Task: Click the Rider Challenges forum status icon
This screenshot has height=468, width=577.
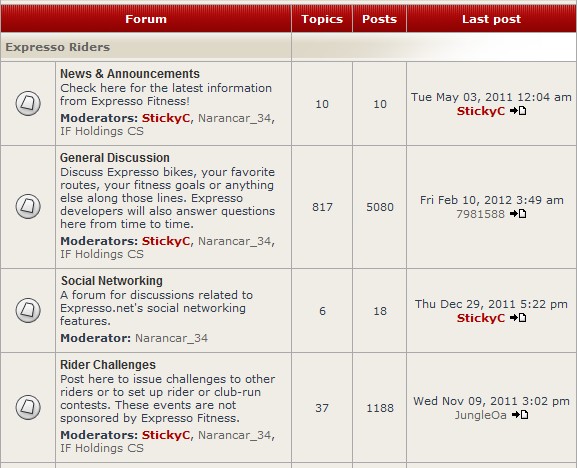Action: tap(28, 407)
